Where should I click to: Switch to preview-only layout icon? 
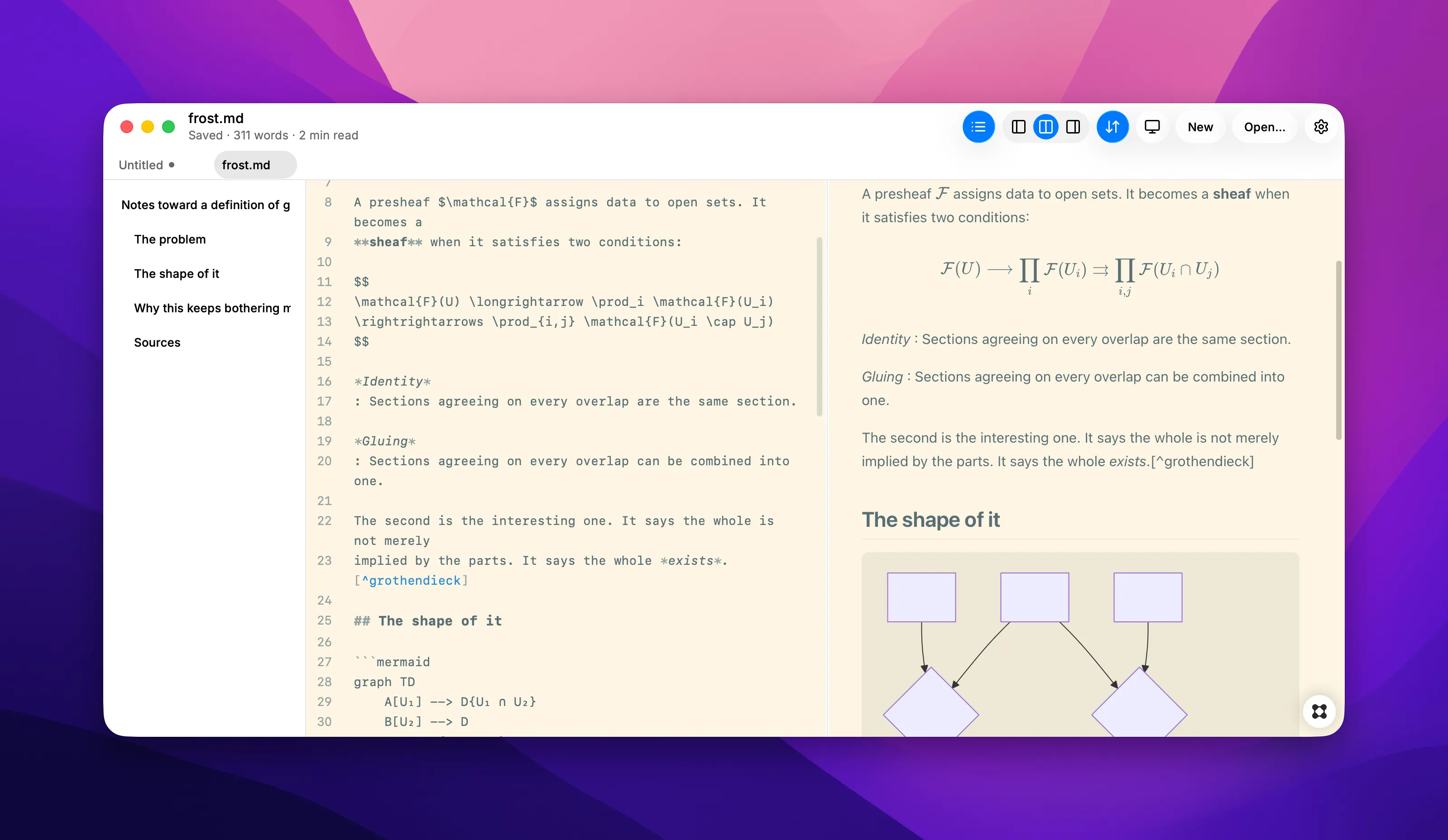pyautogui.click(x=1073, y=127)
